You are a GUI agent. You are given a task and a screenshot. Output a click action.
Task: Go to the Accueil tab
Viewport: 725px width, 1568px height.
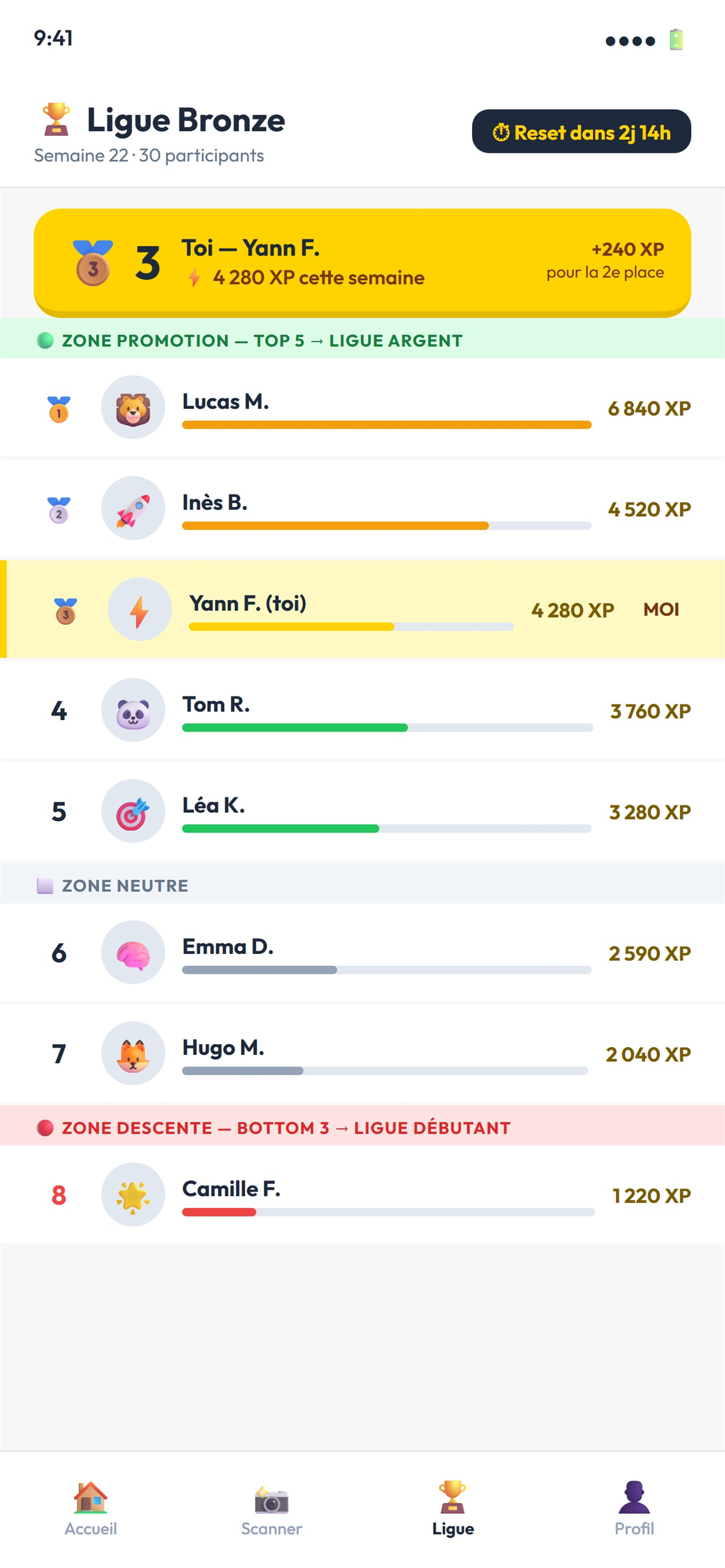tap(91, 1508)
